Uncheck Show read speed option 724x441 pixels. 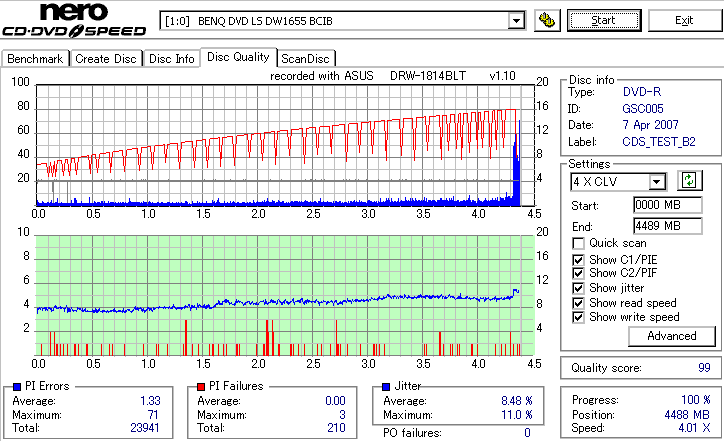click(x=578, y=303)
